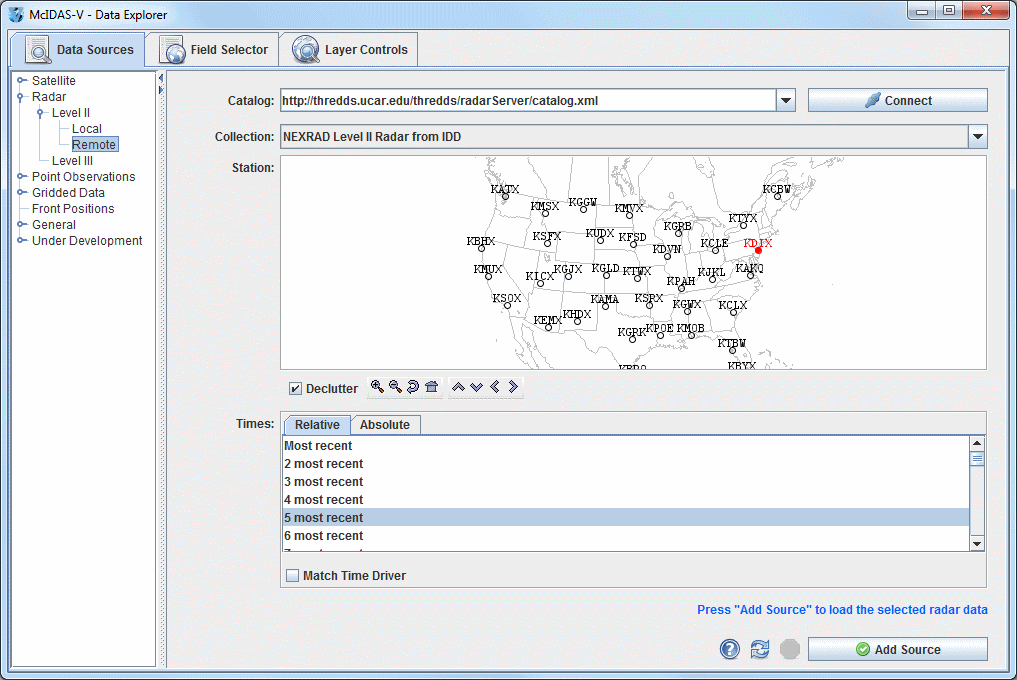Click the refresh chooser icon
The height and width of the screenshot is (680, 1017).
tap(760, 649)
